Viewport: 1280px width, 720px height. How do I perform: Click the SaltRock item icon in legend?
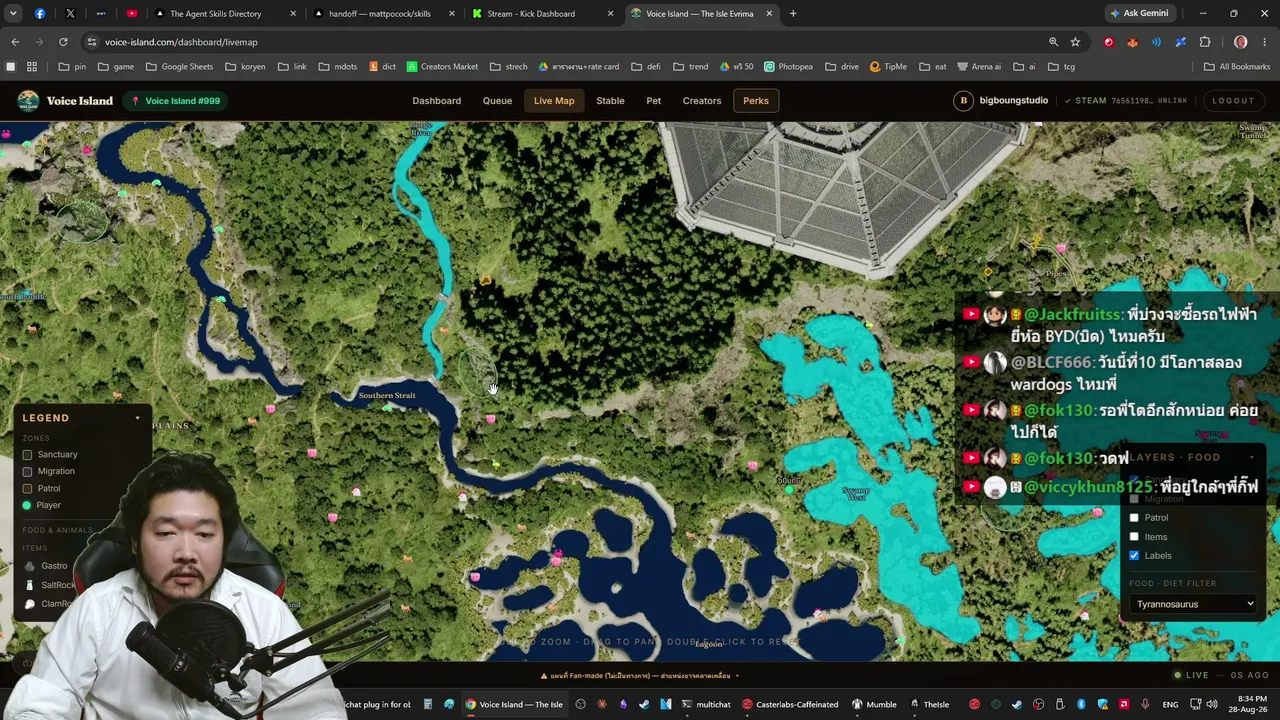[x=30, y=585]
